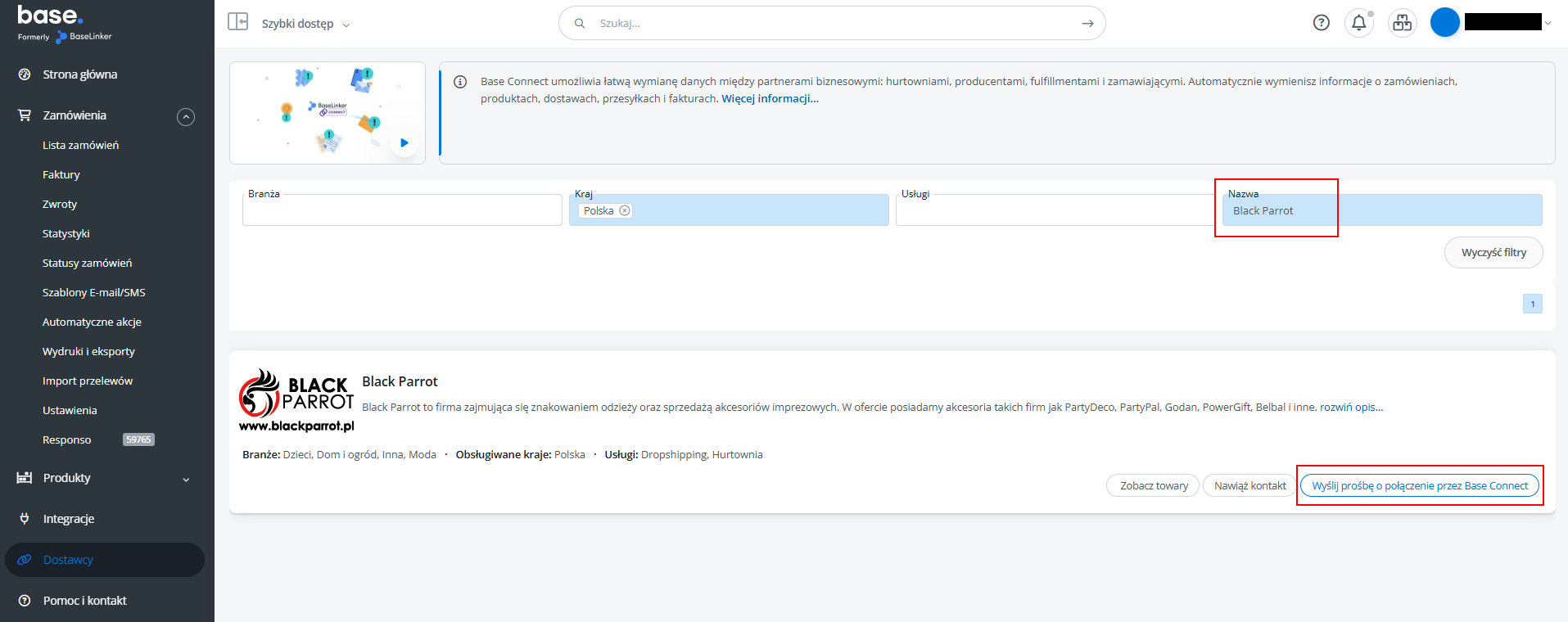Open the help question mark icon
This screenshot has height=622, width=1568.
pos(1321,23)
